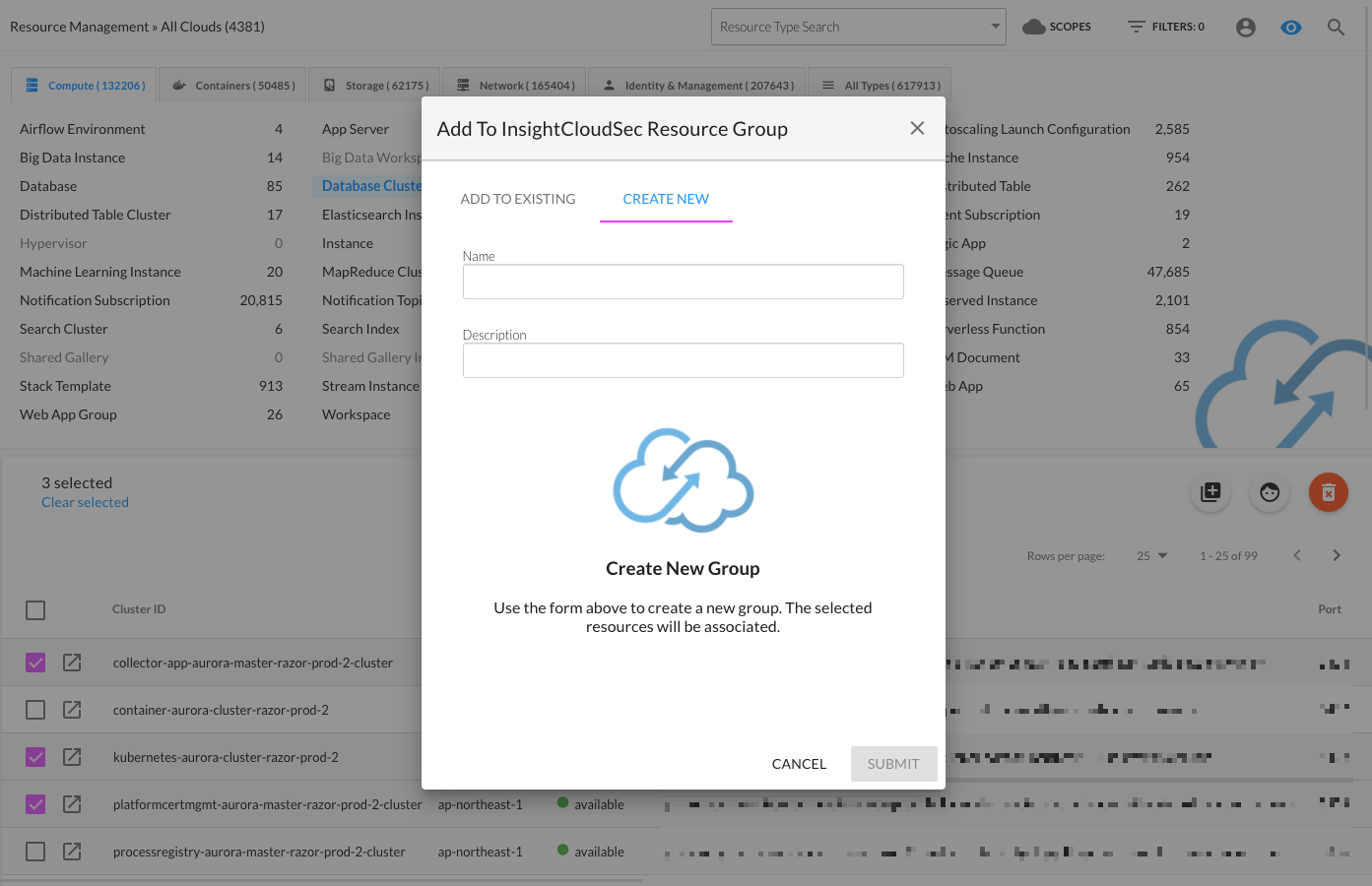
Task: Select Machine Learning Instance resource type
Action: pyautogui.click(x=99, y=272)
